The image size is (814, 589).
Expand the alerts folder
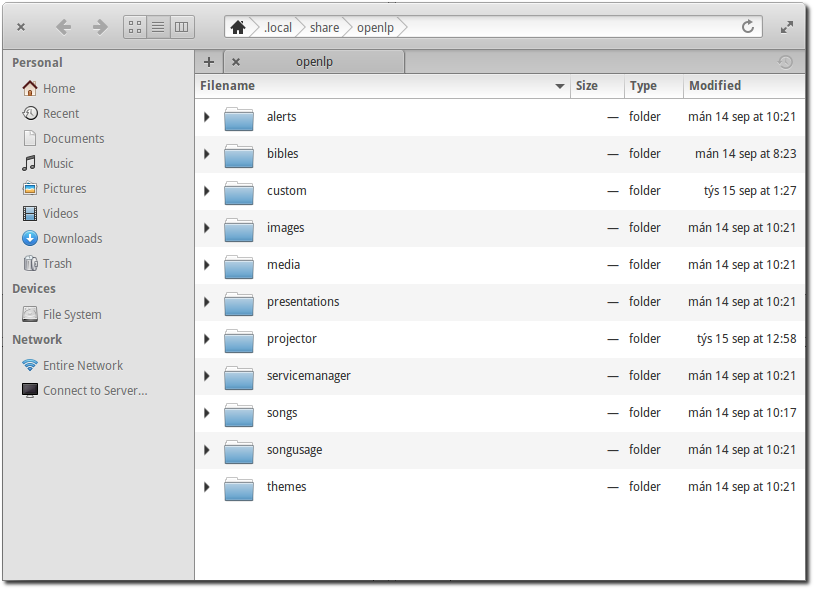click(x=207, y=117)
